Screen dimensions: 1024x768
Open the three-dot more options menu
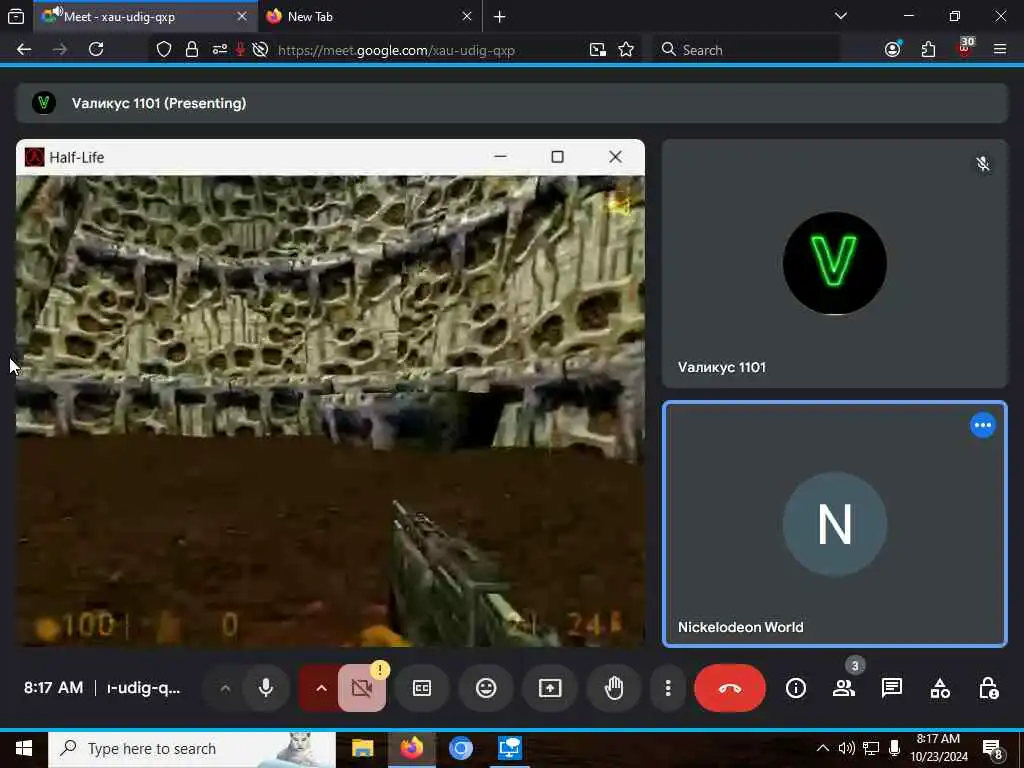pyautogui.click(x=667, y=688)
